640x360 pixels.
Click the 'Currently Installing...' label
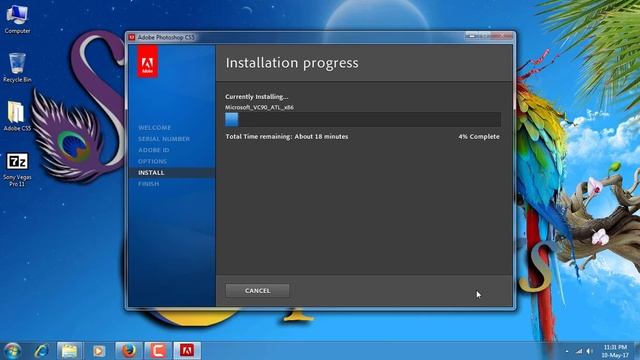[x=256, y=97]
